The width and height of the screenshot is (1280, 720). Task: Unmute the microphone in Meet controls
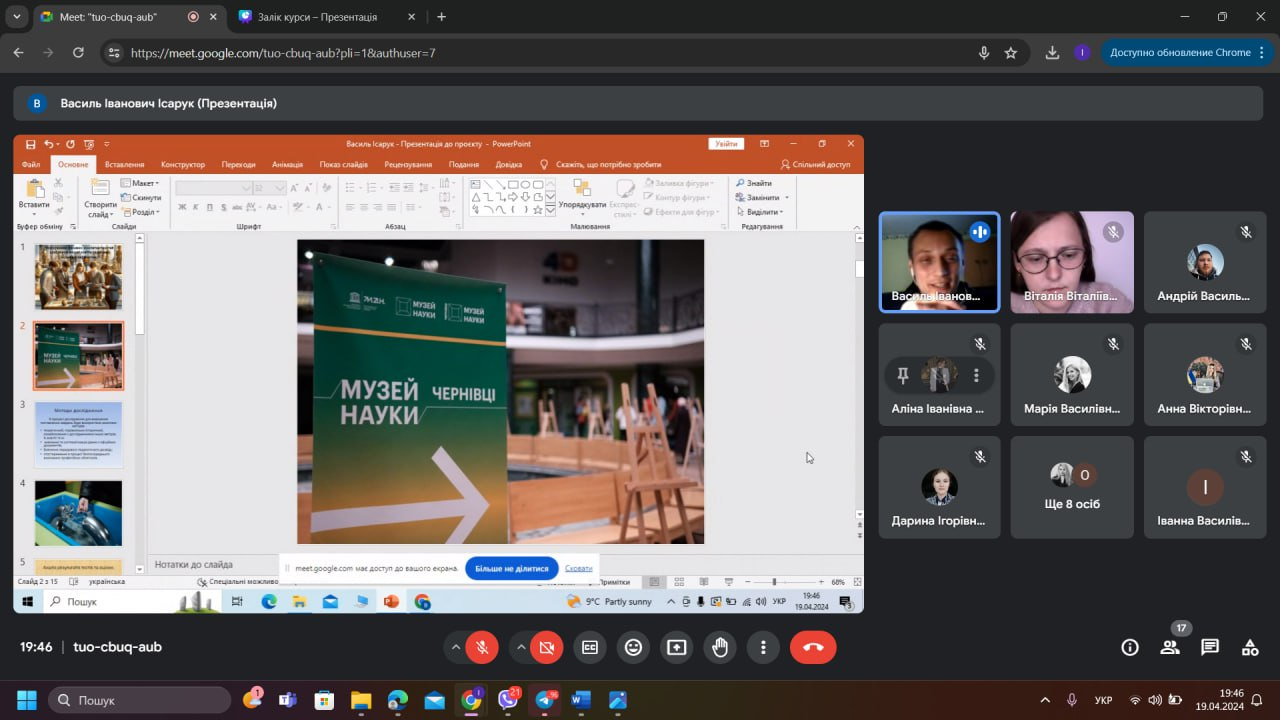tap(481, 647)
